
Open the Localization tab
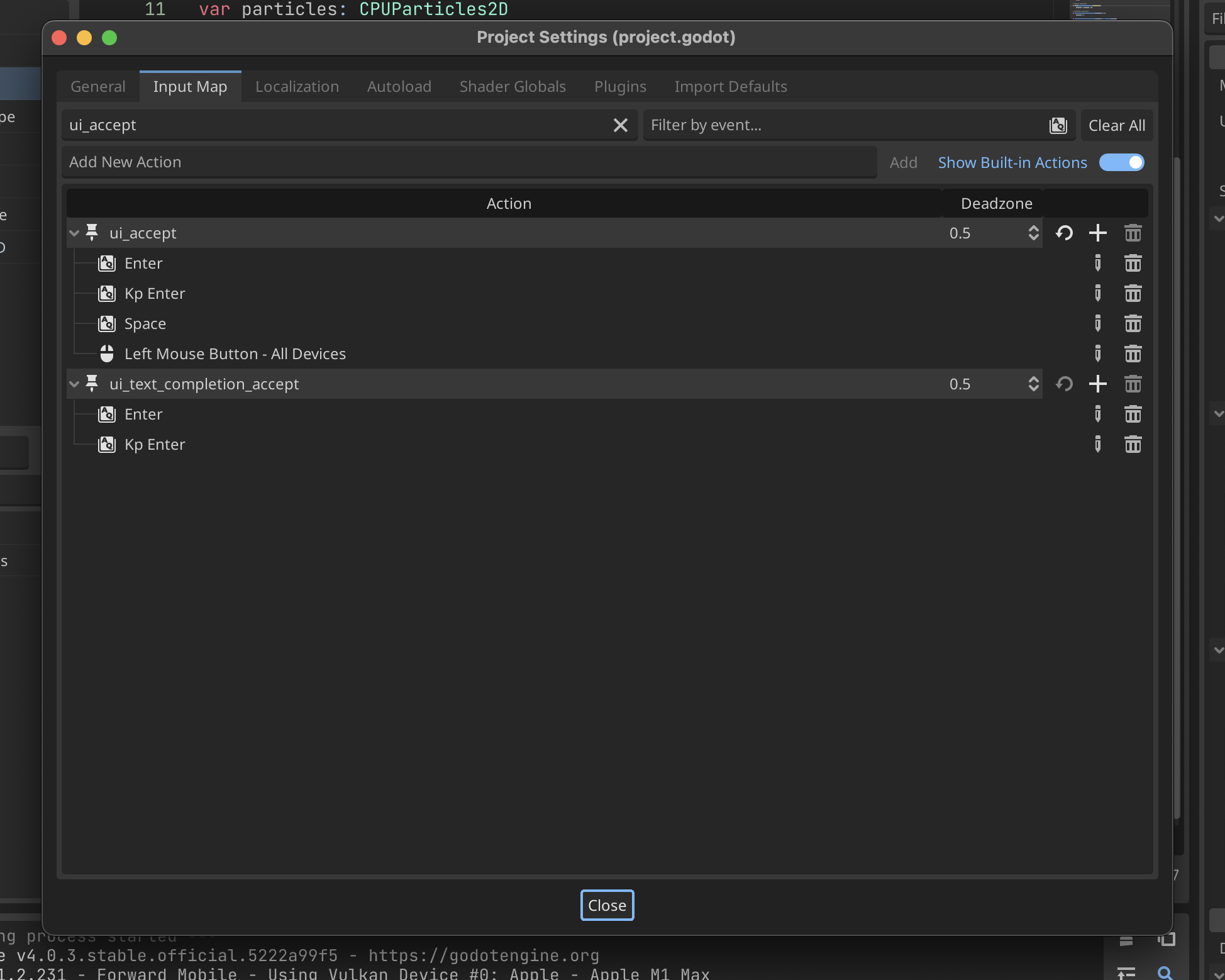coord(297,87)
